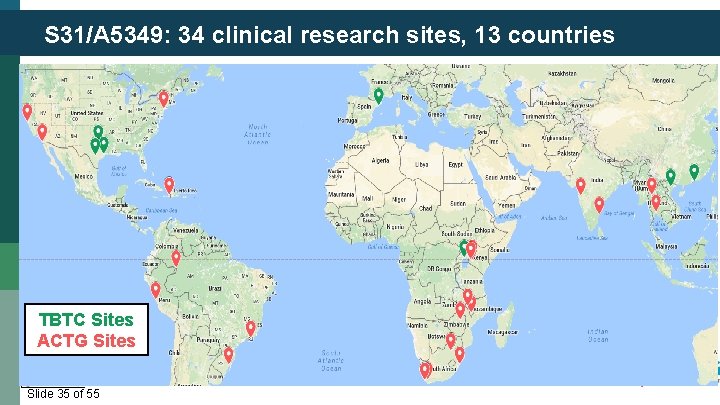Click the 'Indian Ocean' map label
The width and height of the screenshot is (720, 405).
(x=598, y=336)
